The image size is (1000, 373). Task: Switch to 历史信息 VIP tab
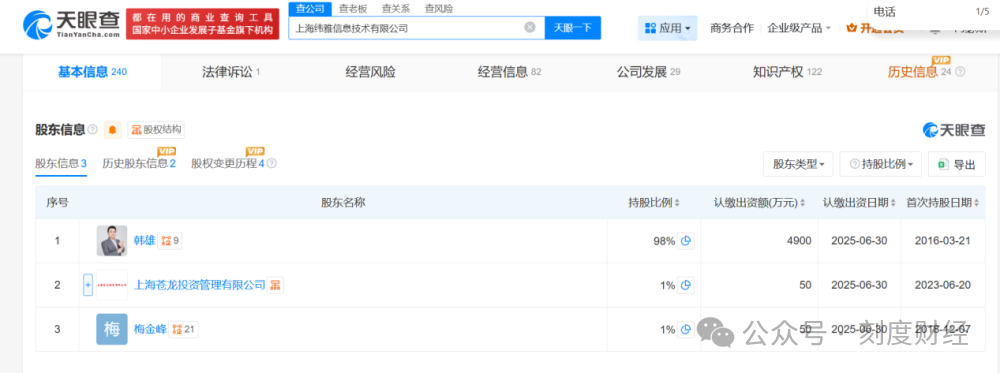[919, 72]
